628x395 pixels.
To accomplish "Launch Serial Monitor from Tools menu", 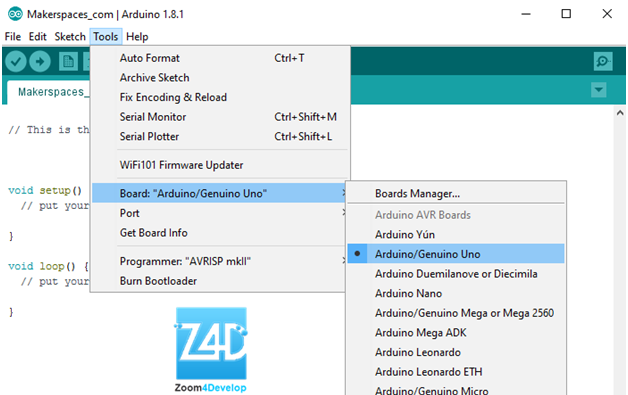I will (220, 117).
